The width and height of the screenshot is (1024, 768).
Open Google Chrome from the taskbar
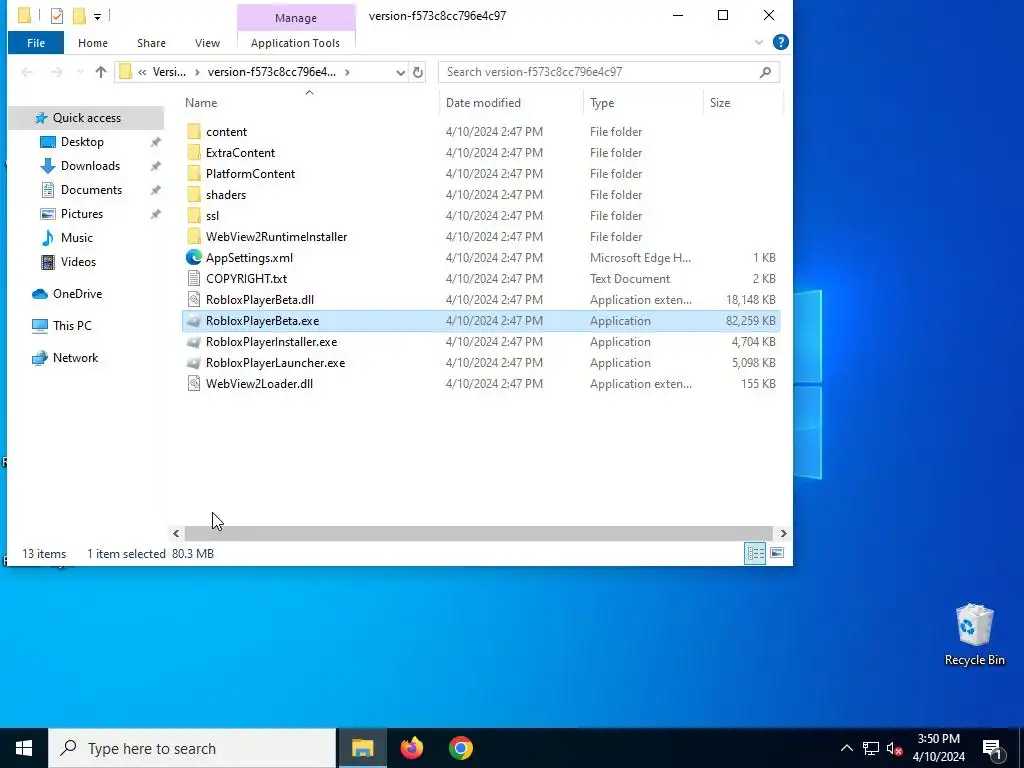pos(460,748)
